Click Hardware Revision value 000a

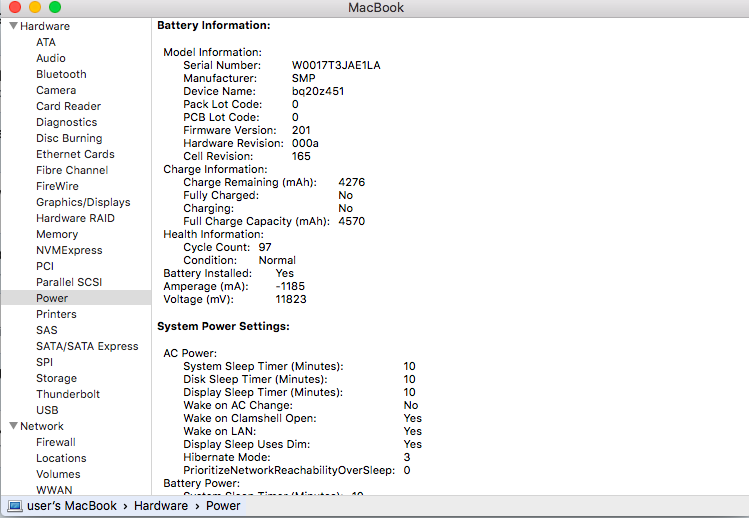(305, 143)
